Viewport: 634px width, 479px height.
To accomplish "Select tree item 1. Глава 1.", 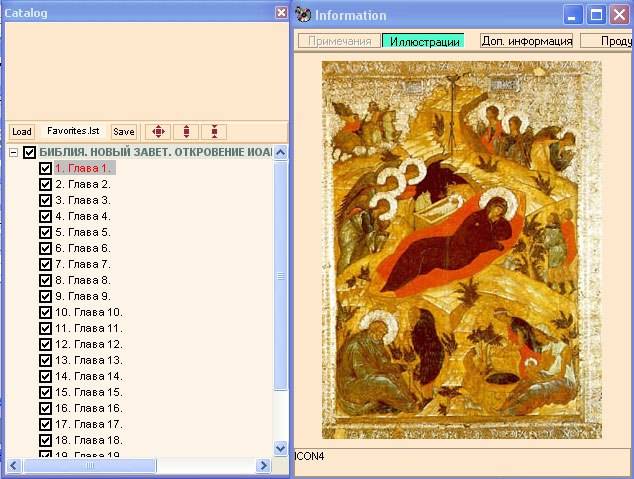I will (x=85, y=168).
